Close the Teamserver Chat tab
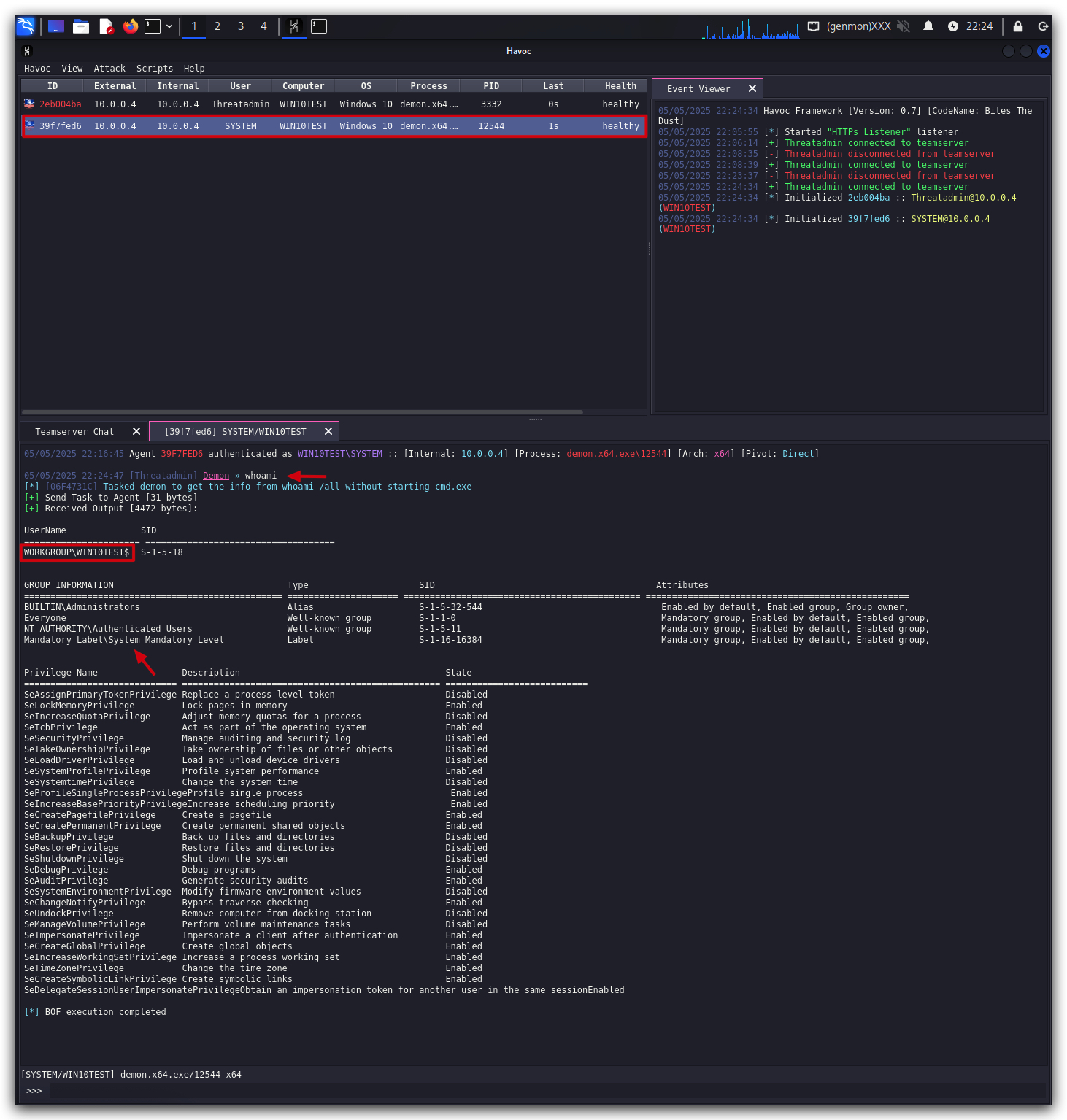The image size is (1067, 1120). (x=136, y=432)
